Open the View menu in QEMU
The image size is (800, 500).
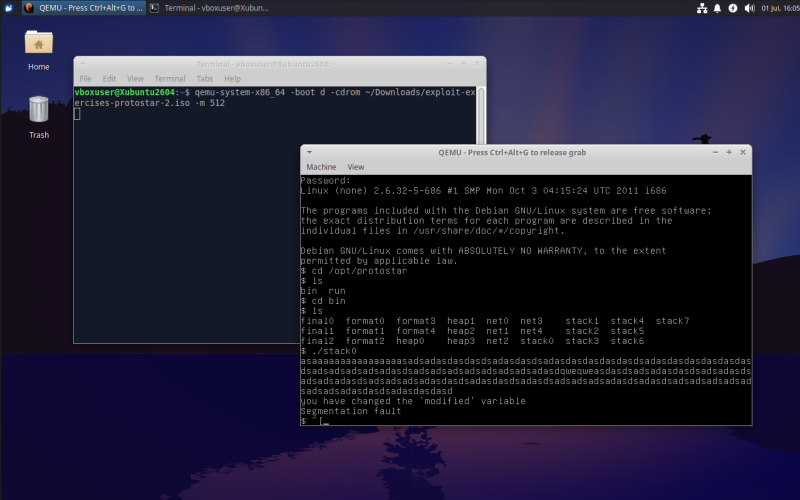coord(356,167)
